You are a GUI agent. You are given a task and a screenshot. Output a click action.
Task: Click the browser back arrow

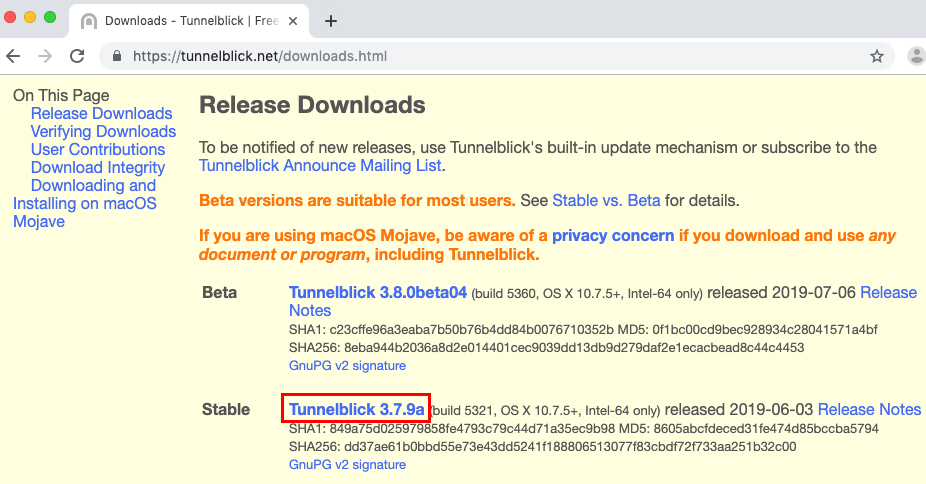coord(14,57)
